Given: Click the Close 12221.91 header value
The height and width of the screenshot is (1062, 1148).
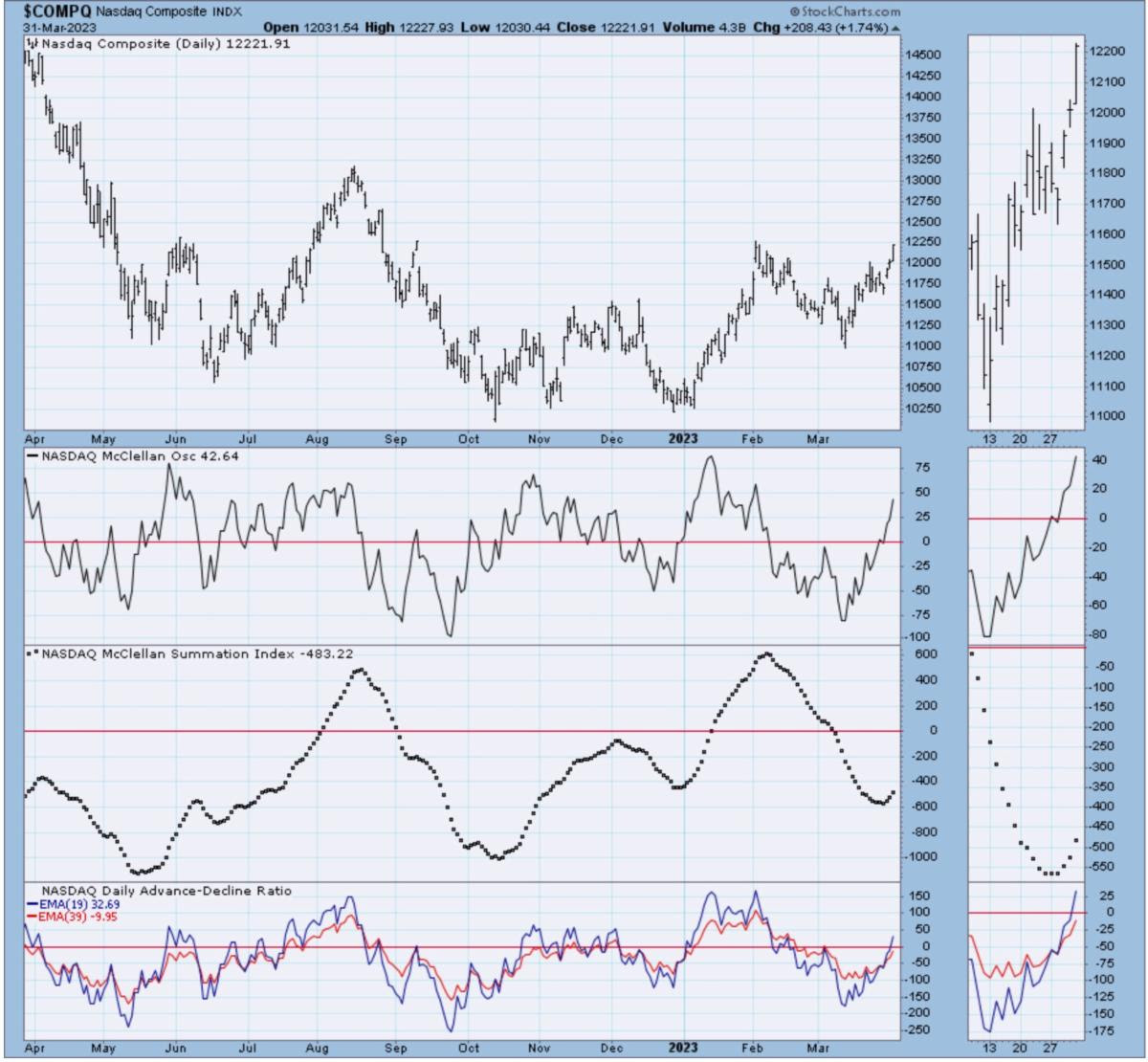Looking at the screenshot, I should (605, 29).
